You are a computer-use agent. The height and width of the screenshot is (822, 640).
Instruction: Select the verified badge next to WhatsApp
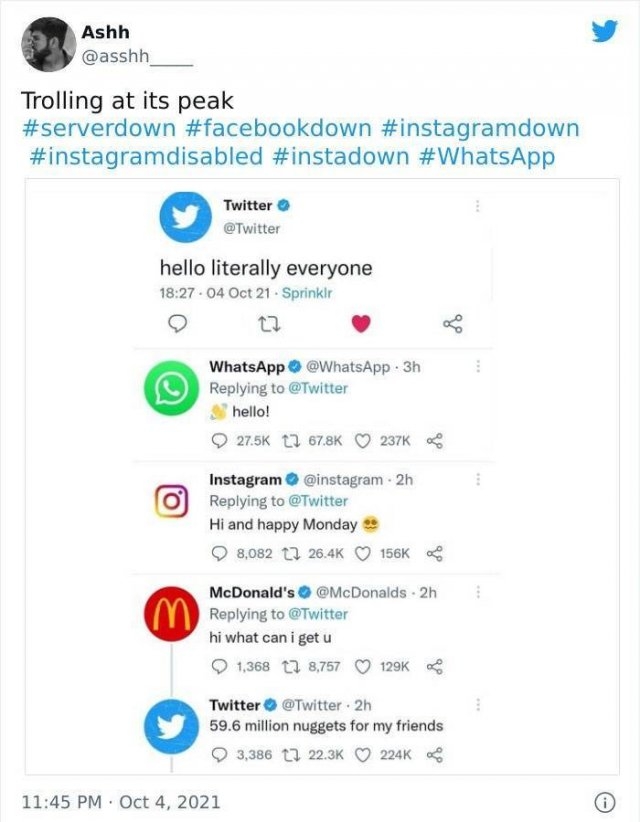pyautogui.click(x=293, y=365)
